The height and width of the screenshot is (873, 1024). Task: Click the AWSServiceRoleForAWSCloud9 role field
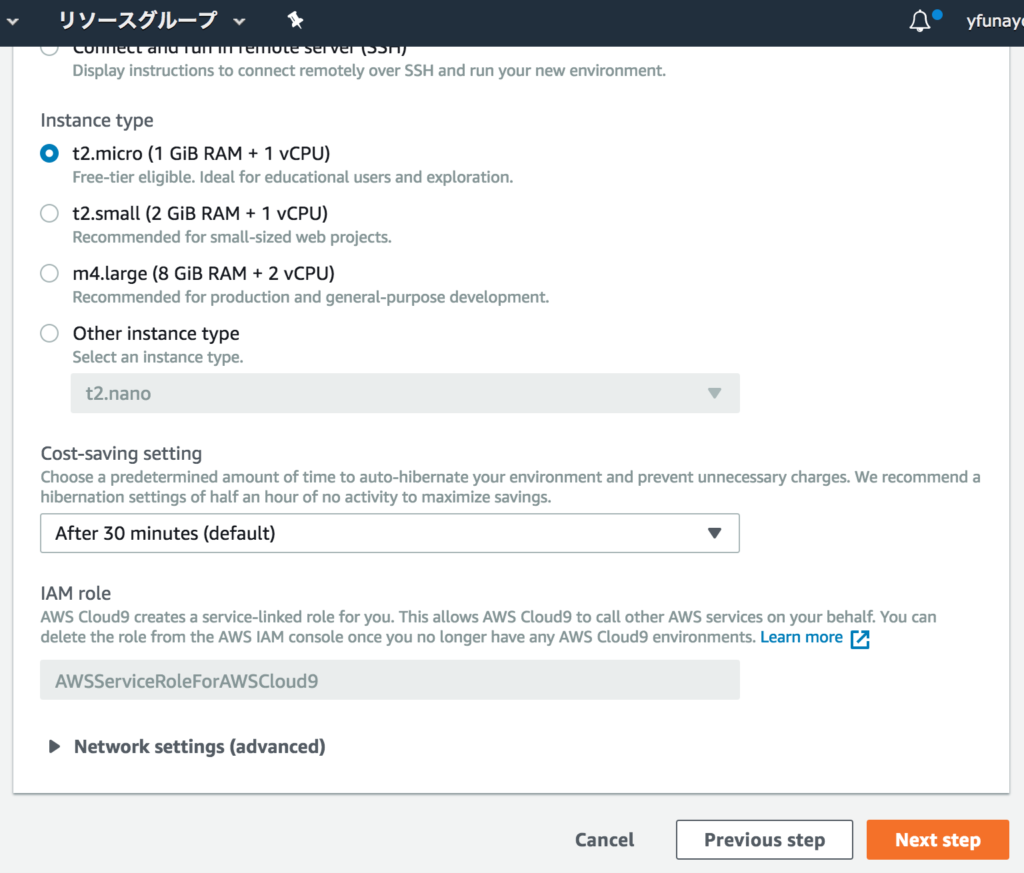click(x=390, y=679)
